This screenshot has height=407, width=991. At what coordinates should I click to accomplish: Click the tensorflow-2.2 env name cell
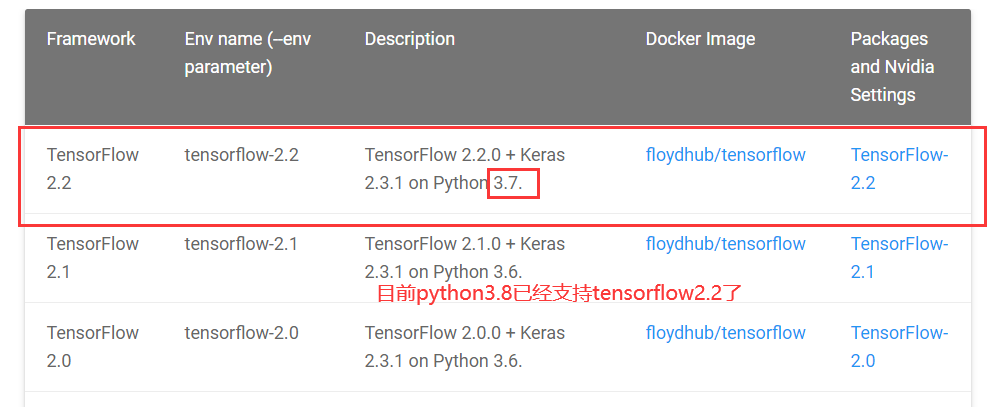(x=241, y=155)
